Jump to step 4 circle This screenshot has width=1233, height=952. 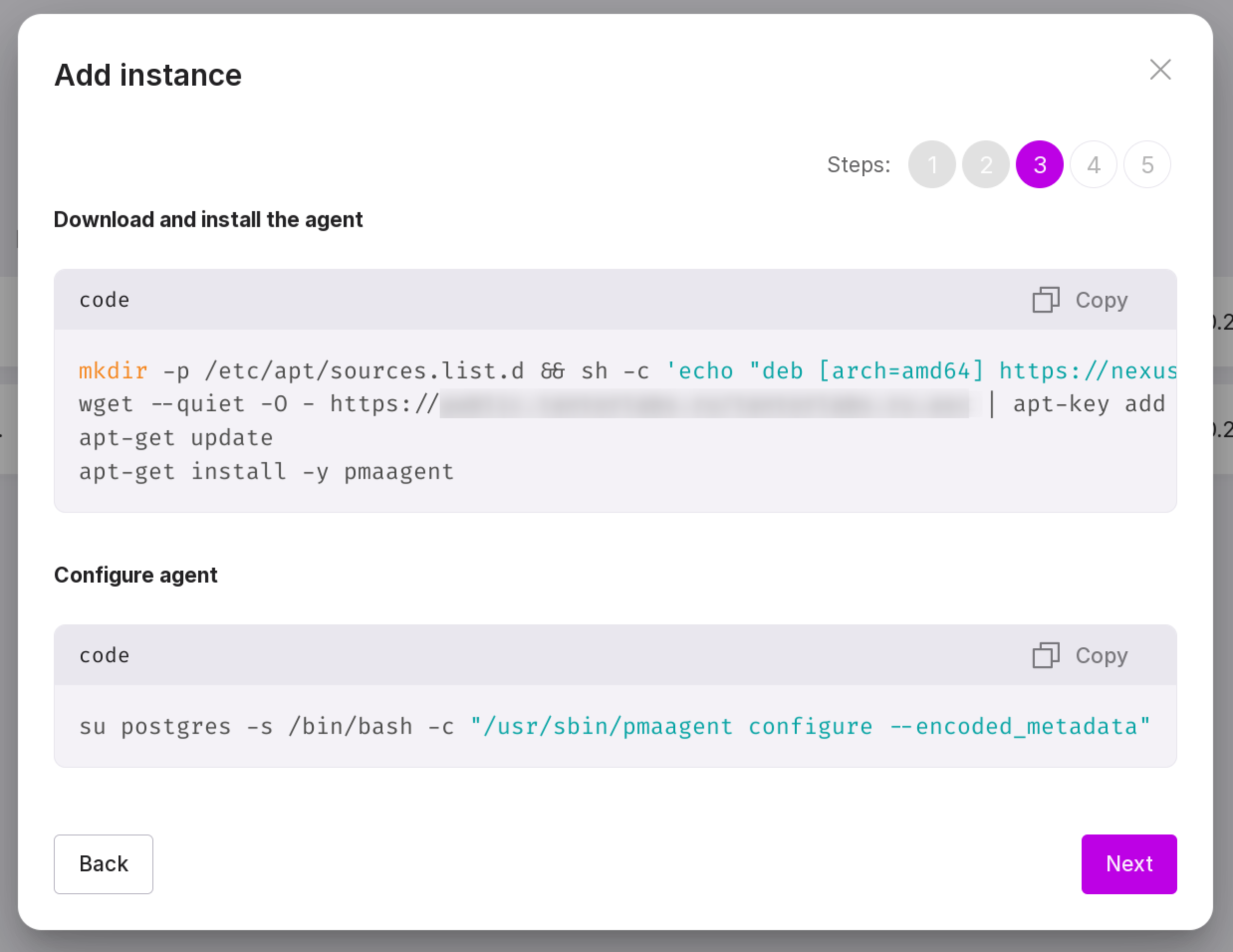tap(1093, 165)
